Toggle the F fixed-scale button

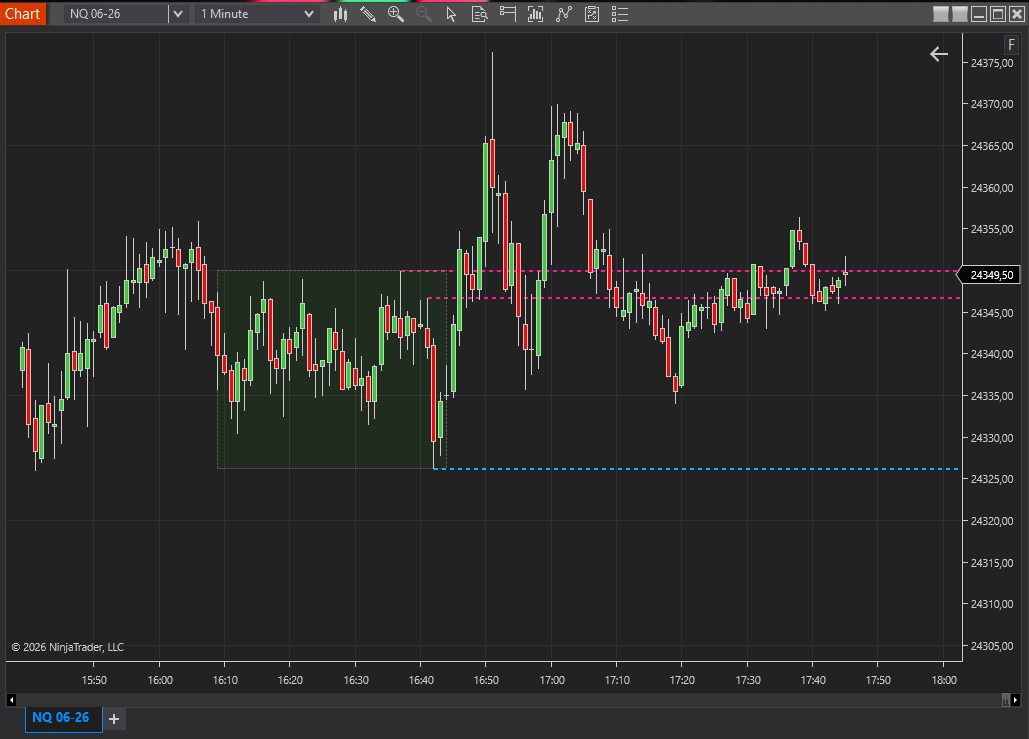pos(1011,45)
